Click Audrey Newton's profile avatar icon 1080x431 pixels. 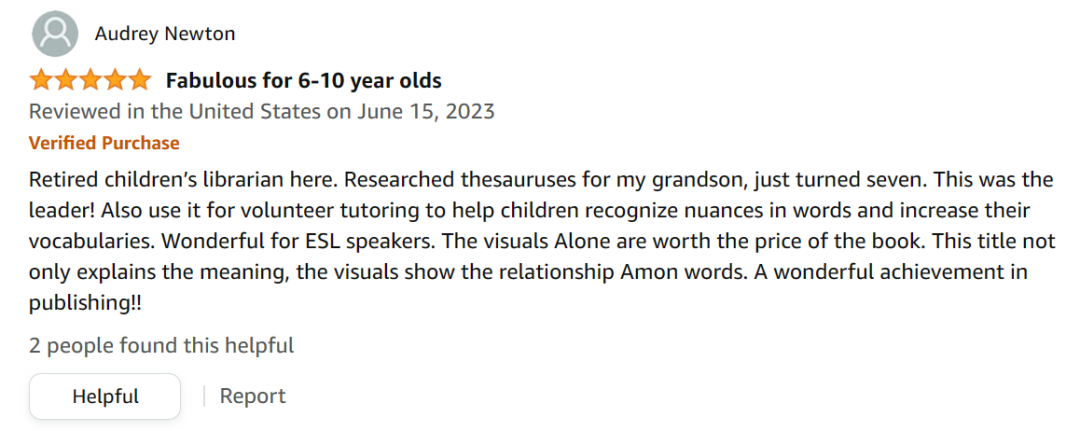55,33
